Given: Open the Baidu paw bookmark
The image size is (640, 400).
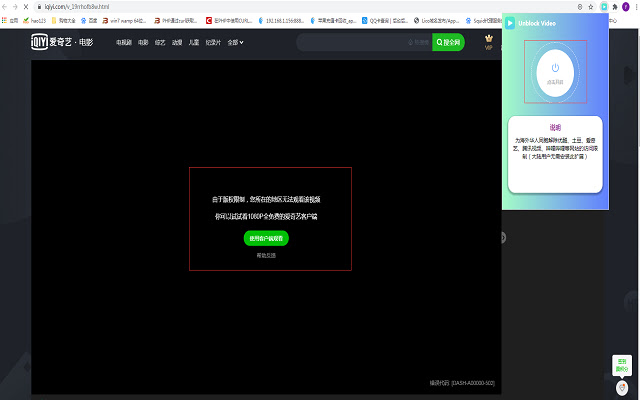Looking at the screenshot, I should point(89,20).
